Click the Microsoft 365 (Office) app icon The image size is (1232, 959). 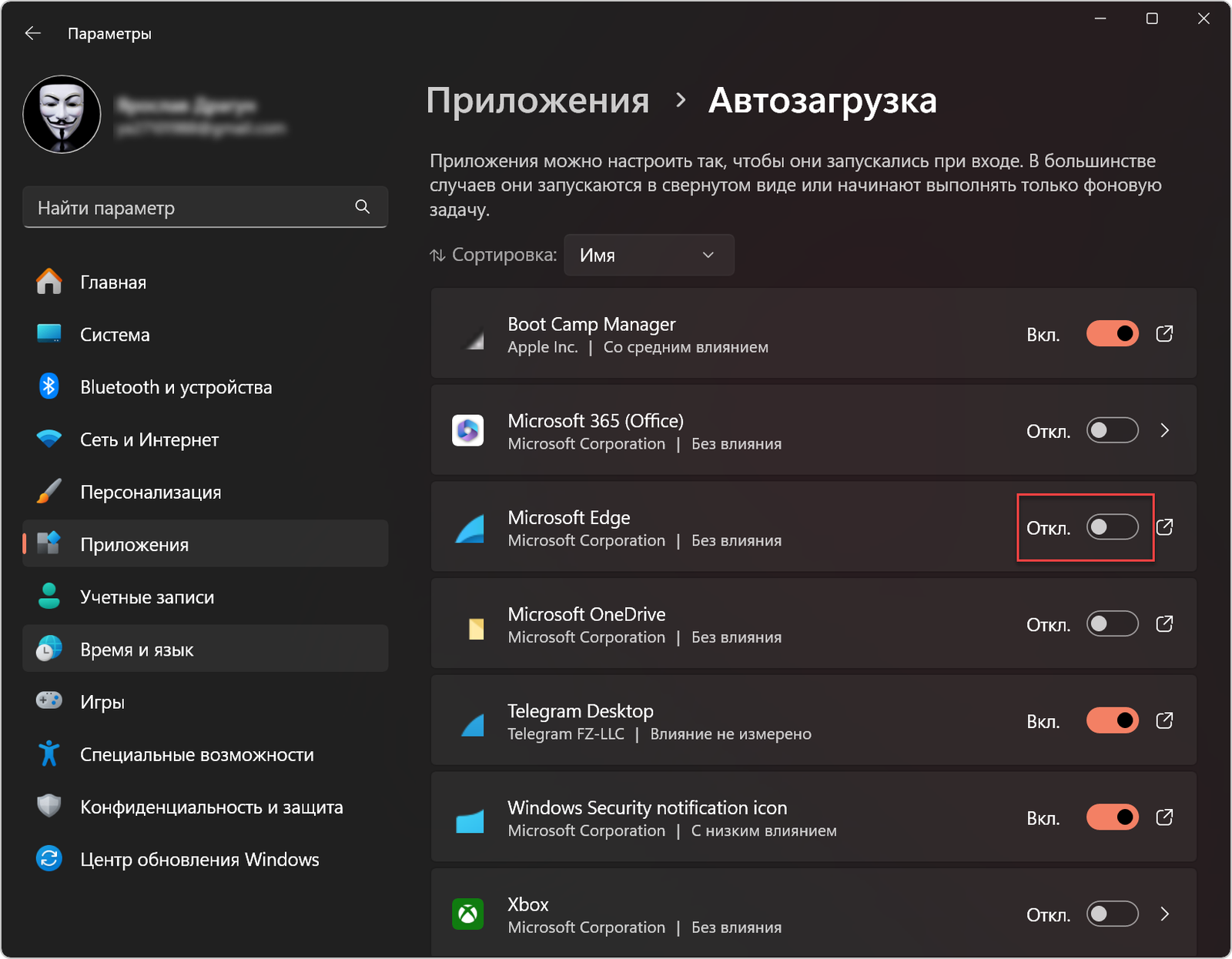click(468, 430)
